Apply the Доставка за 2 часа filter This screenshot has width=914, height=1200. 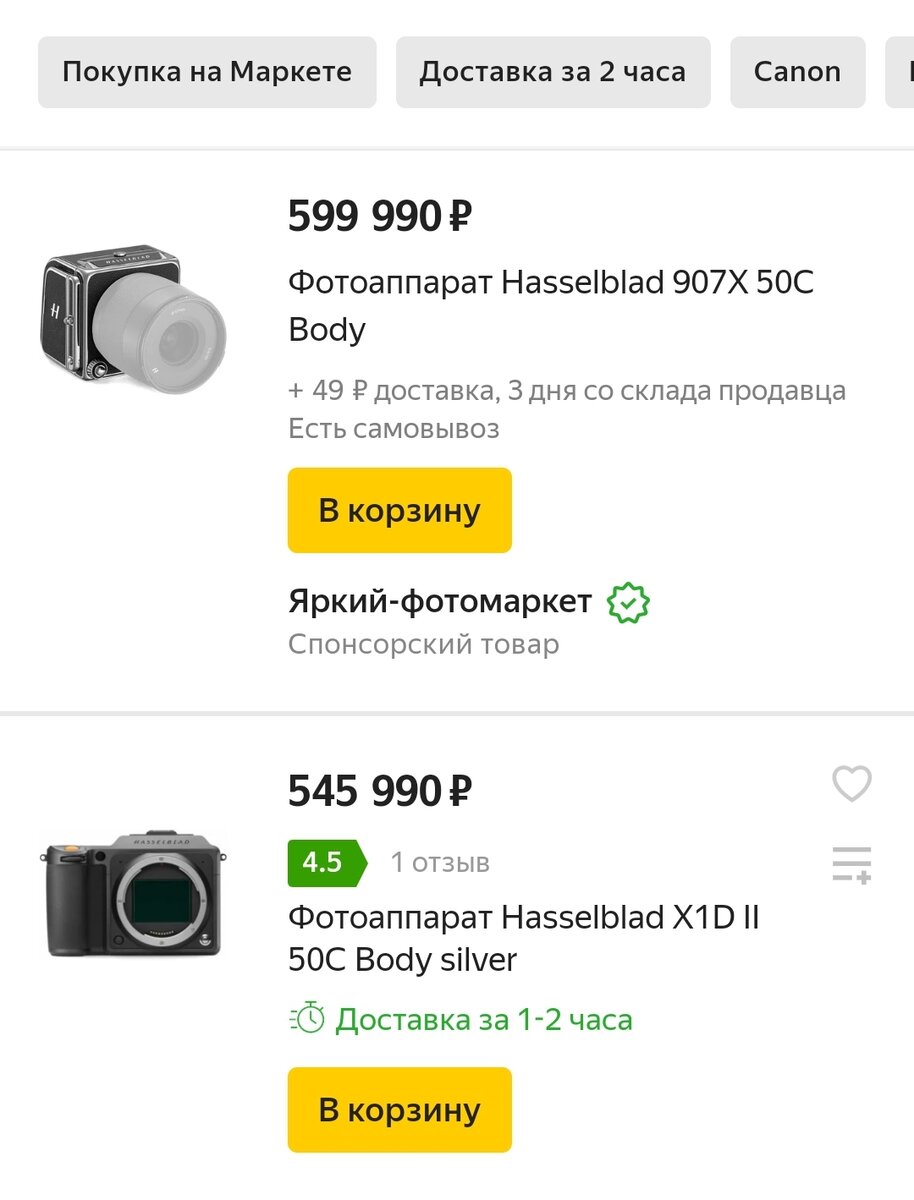click(x=553, y=71)
